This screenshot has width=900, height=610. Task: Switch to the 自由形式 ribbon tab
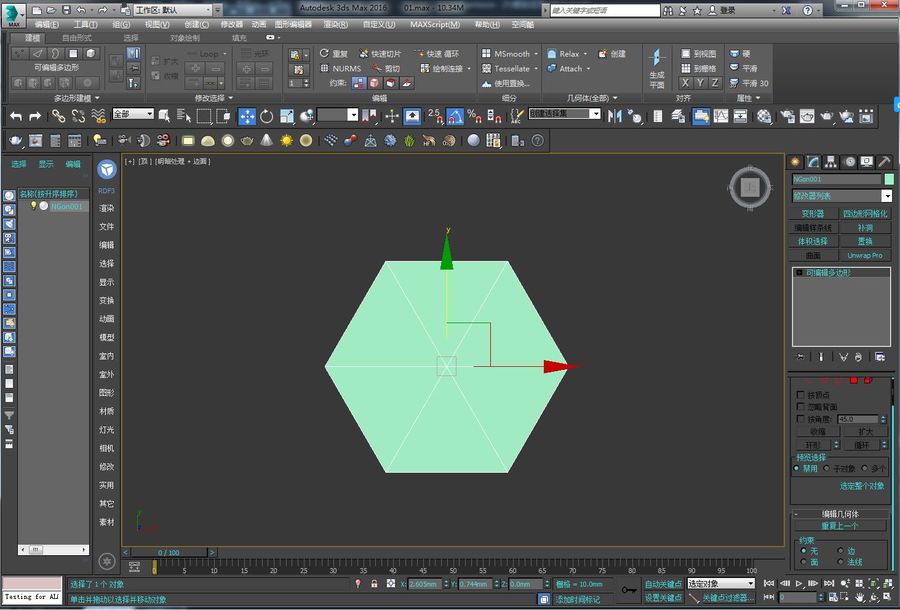[76, 38]
